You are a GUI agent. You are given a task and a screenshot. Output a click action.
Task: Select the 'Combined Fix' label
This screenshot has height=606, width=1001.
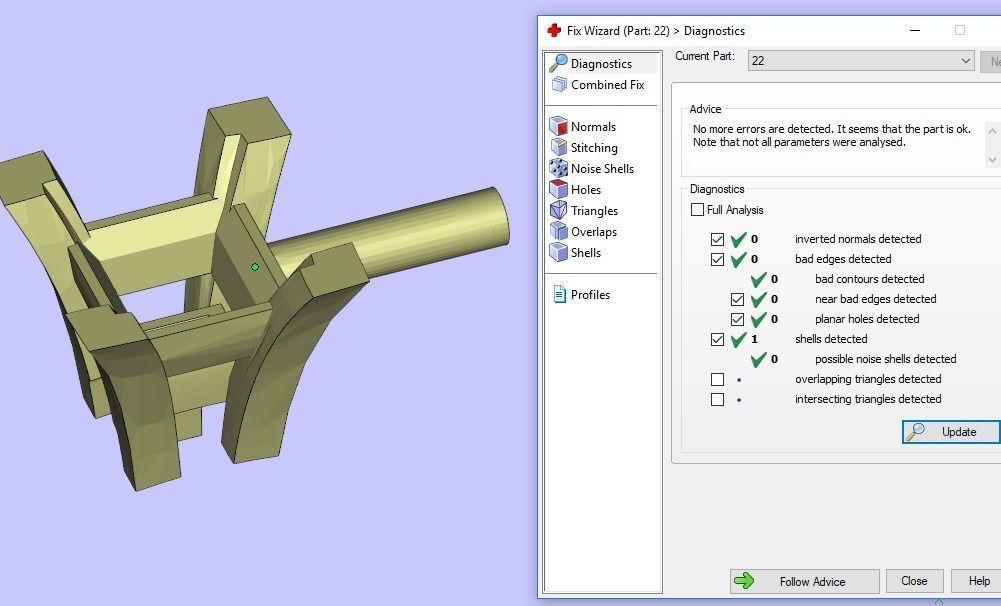coord(608,84)
